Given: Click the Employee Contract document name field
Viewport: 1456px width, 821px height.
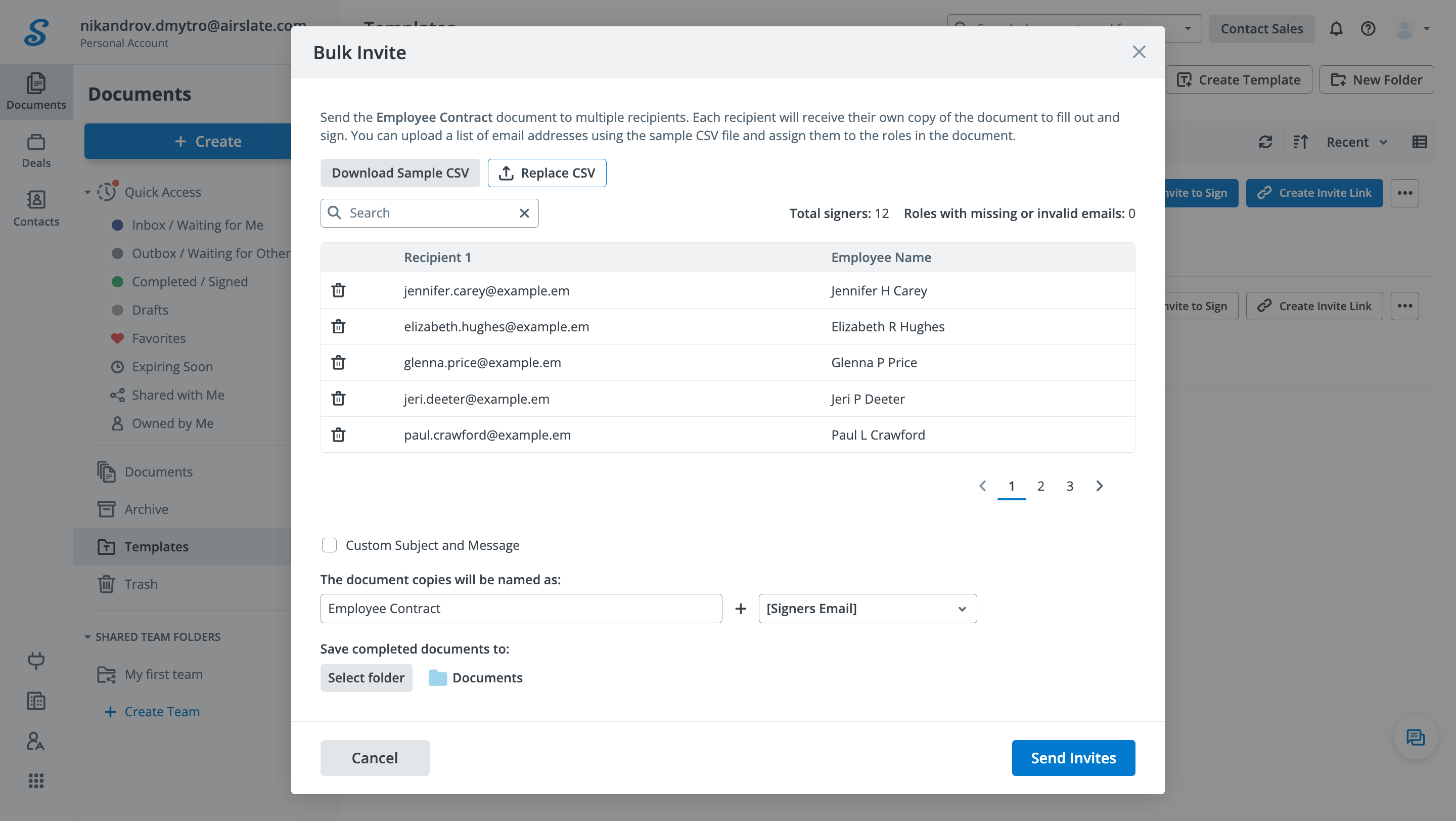Looking at the screenshot, I should click(521, 609).
